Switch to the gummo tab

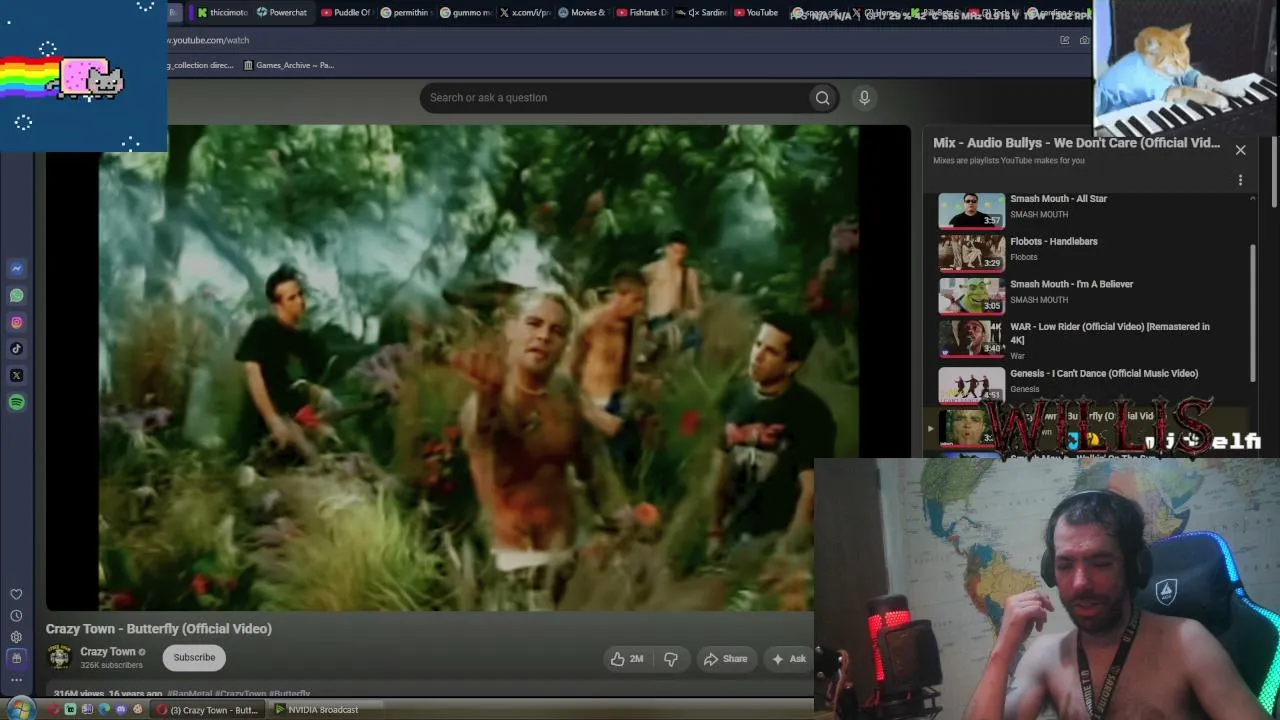tap(465, 13)
